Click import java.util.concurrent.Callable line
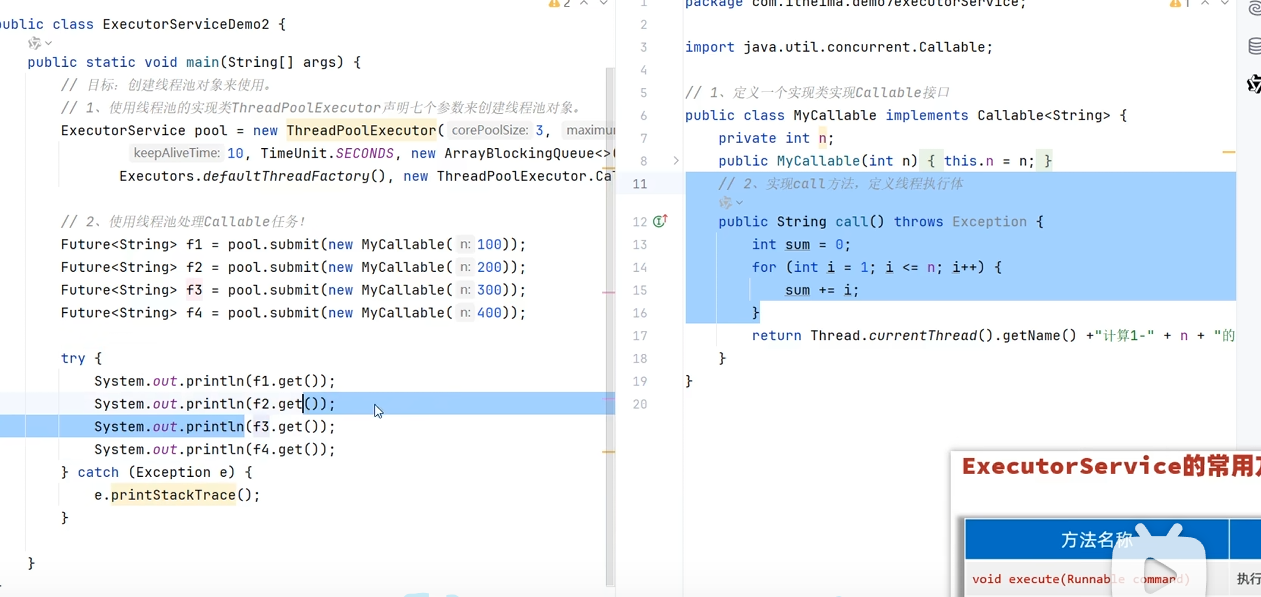The image size is (1261, 597). (x=839, y=47)
